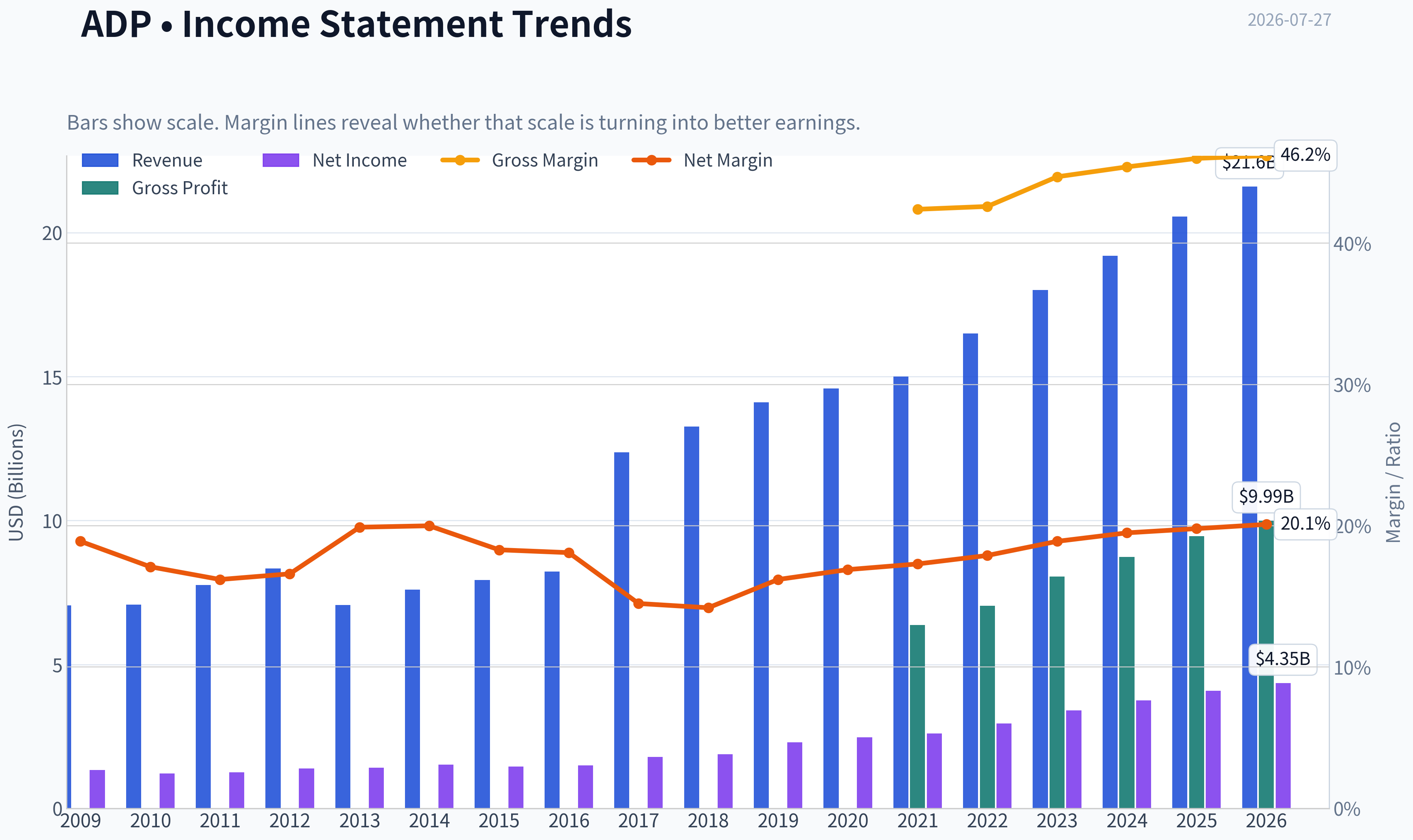Click the 46.2% gross margin label
The image size is (1413, 840).
point(1305,155)
